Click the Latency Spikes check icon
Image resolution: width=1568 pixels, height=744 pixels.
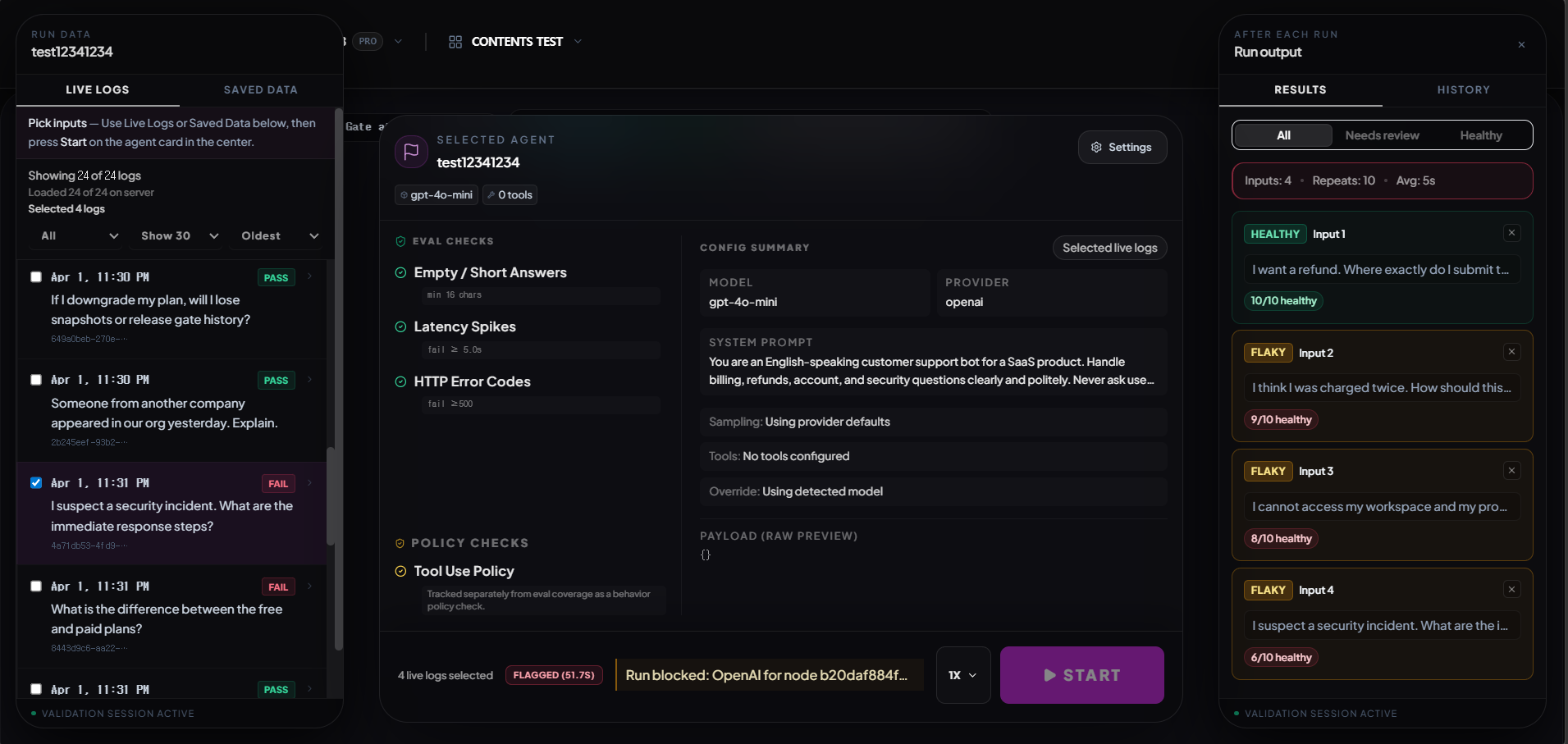400,327
